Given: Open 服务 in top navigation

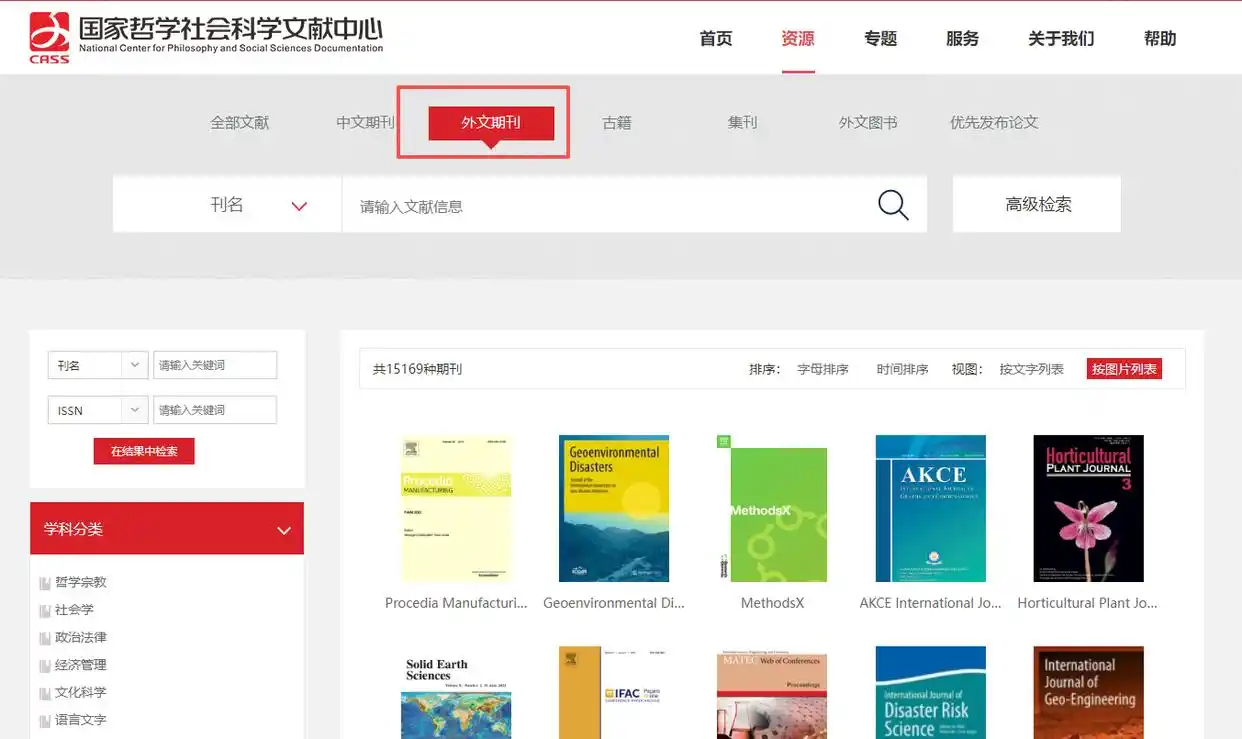Looking at the screenshot, I should [x=963, y=38].
